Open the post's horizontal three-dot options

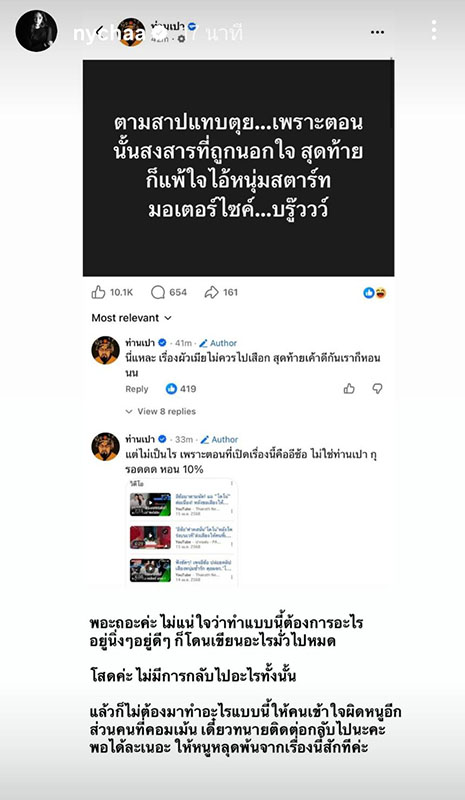tap(377, 32)
